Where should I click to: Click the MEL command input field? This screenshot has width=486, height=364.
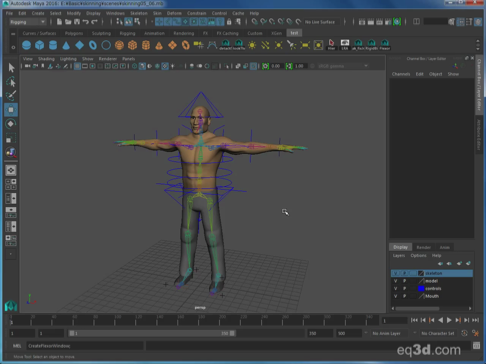[85, 346]
